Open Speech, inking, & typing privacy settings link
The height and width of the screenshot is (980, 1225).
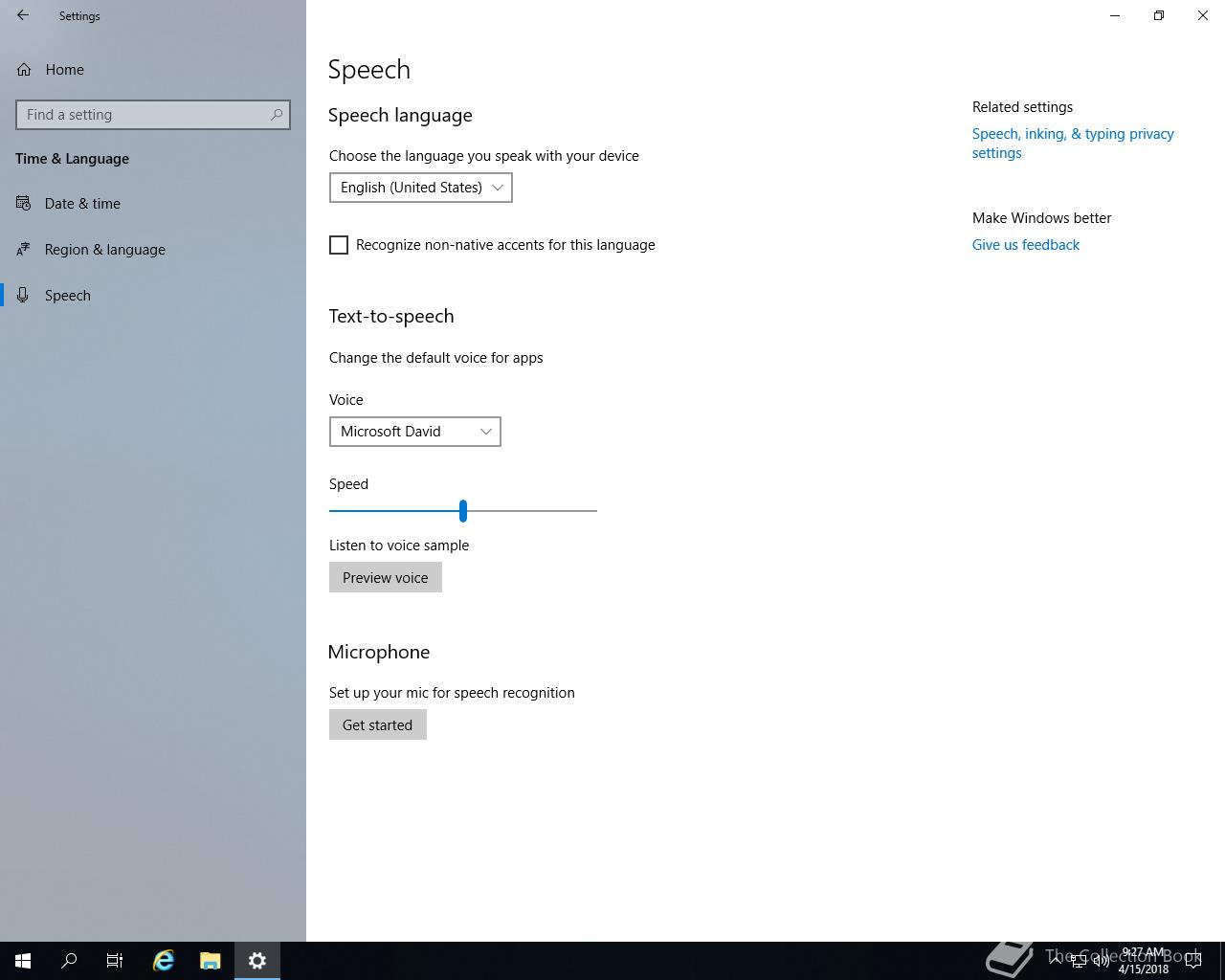tap(1073, 144)
